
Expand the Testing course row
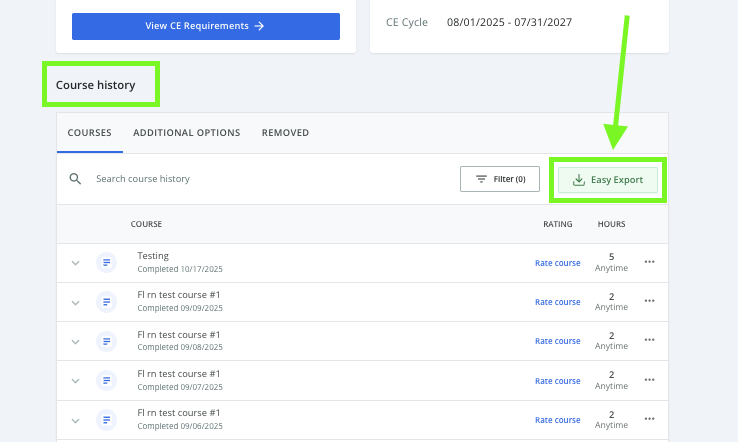pyautogui.click(x=75, y=263)
